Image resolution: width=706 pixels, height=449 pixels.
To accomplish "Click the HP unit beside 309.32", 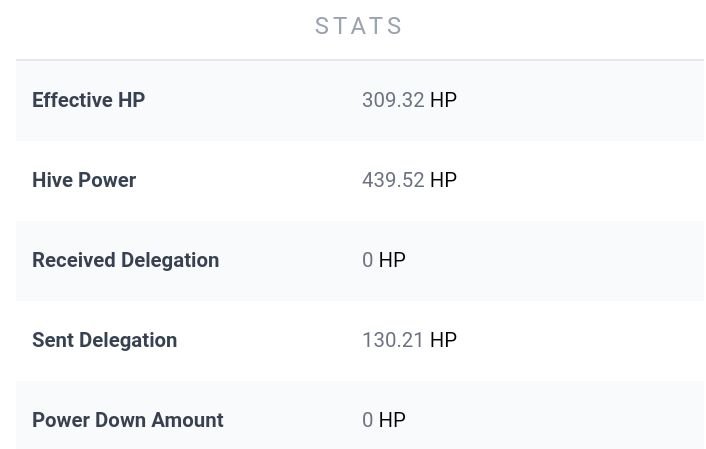I will [x=444, y=100].
